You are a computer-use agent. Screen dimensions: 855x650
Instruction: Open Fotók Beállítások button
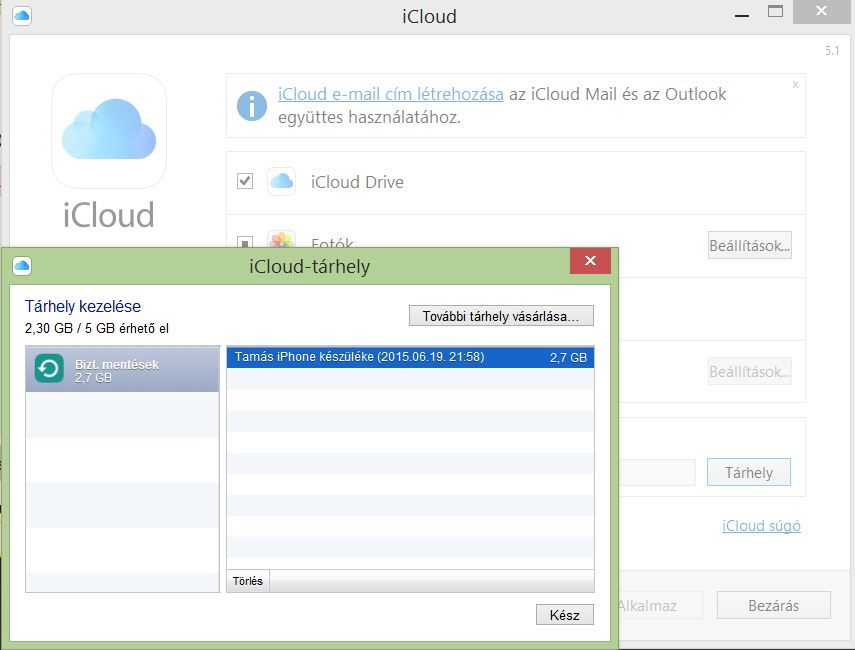click(749, 245)
